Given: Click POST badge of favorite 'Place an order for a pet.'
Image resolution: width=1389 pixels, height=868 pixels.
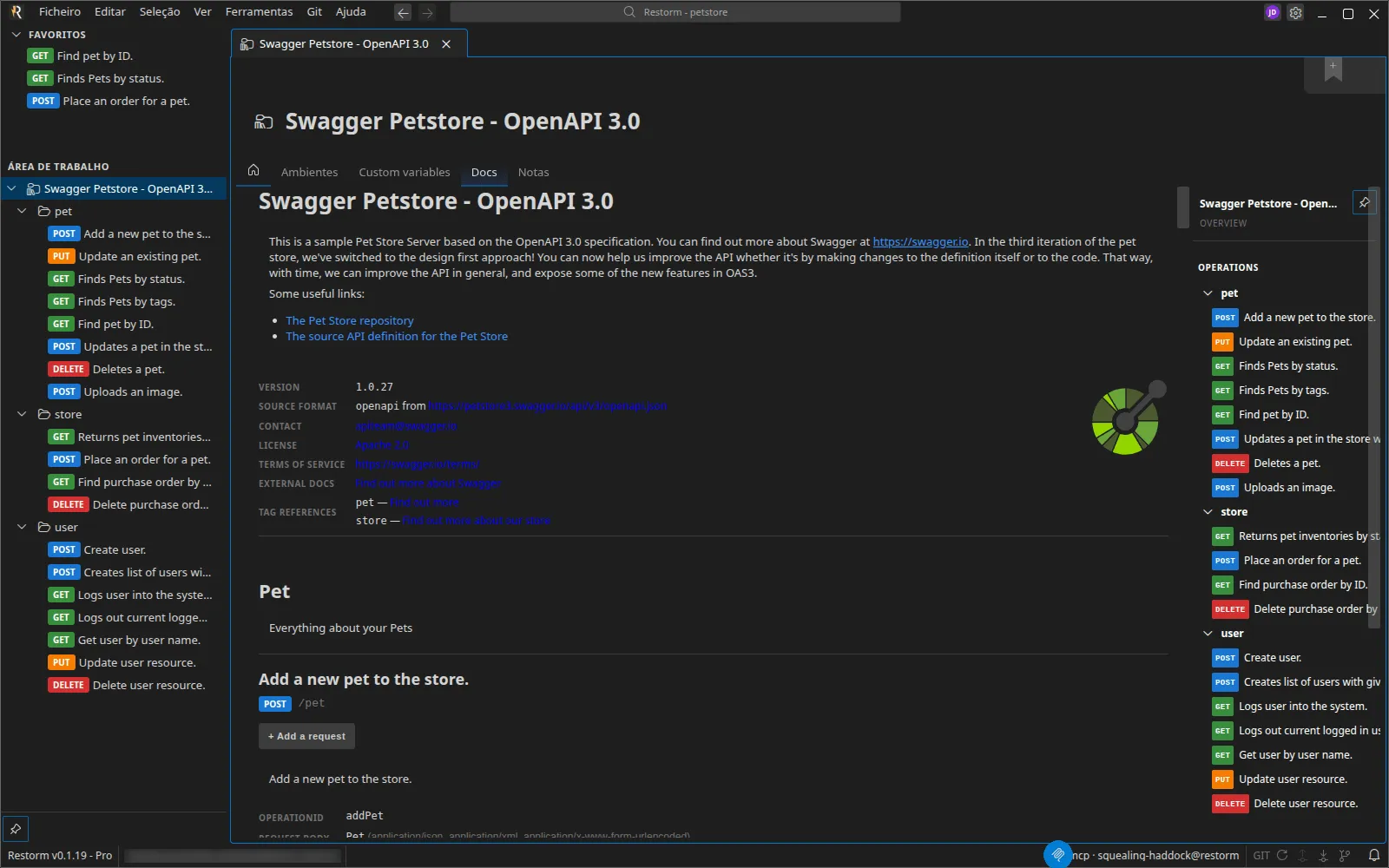Looking at the screenshot, I should click(x=43, y=101).
